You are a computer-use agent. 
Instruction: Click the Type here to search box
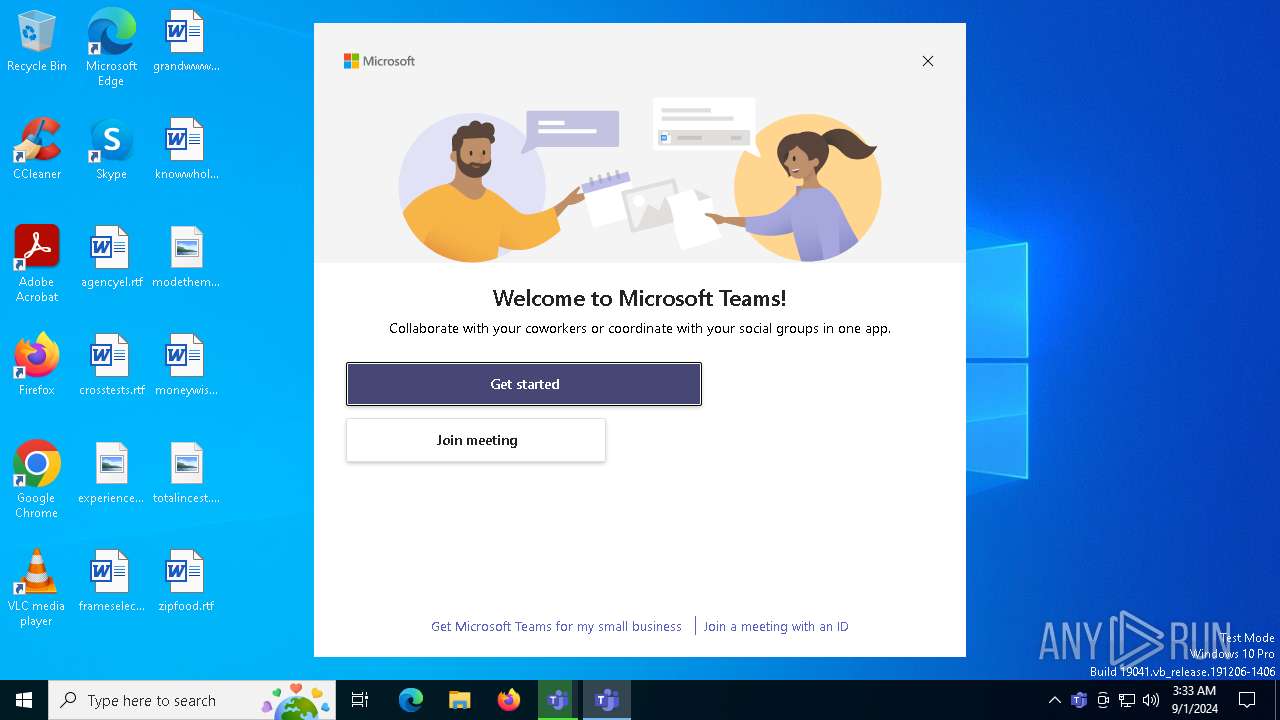point(191,700)
